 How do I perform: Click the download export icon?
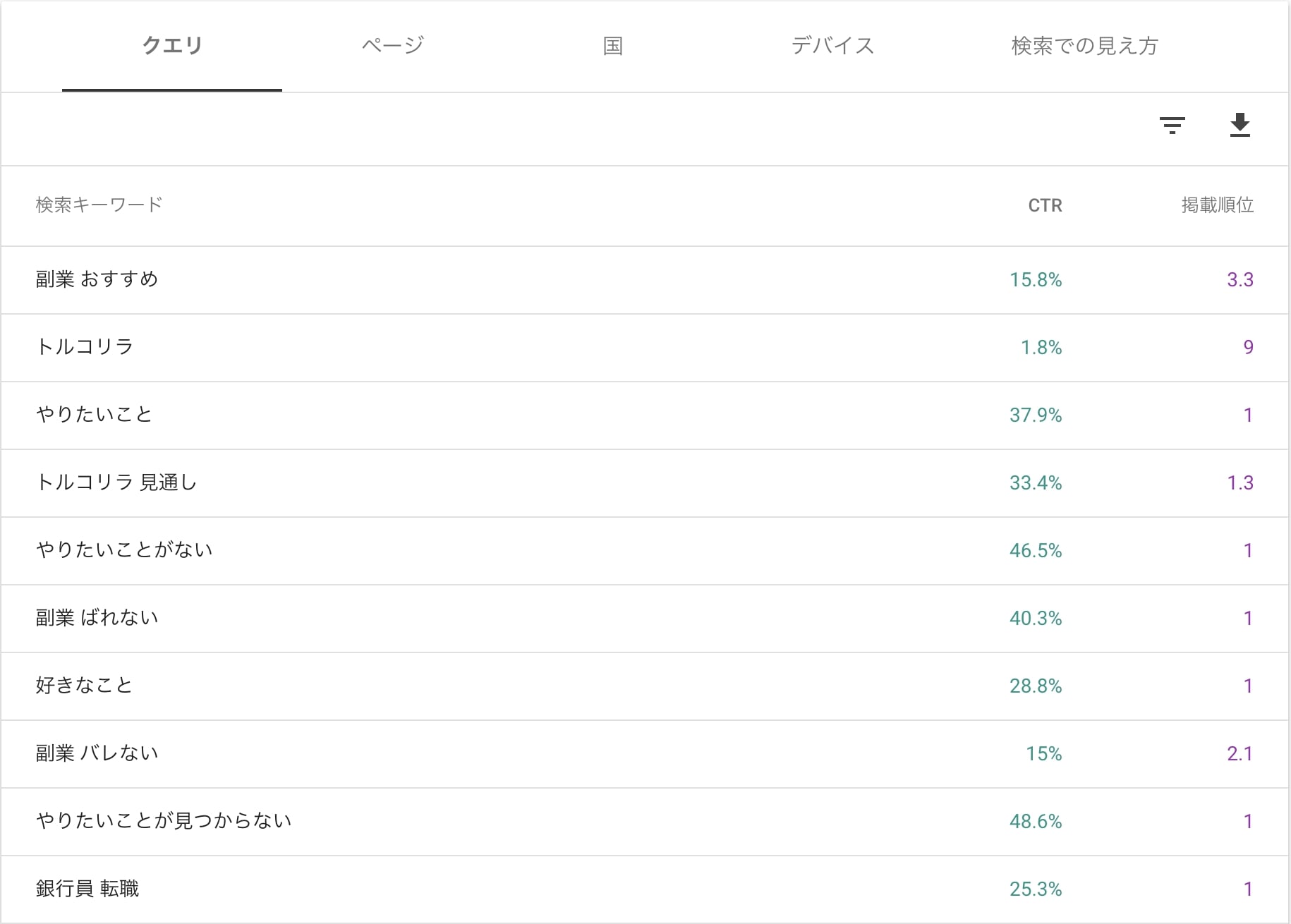point(1240,126)
